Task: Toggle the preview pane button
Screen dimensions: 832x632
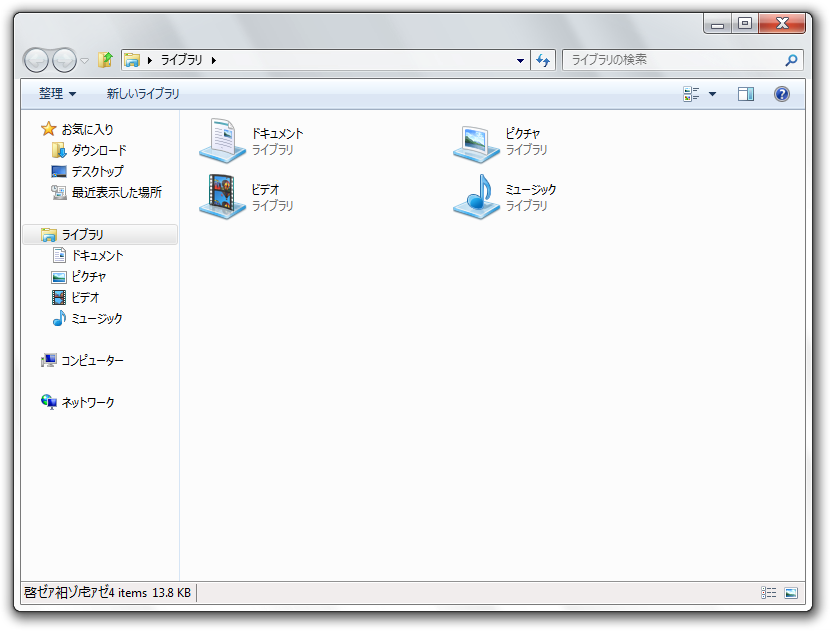Action: (746, 94)
